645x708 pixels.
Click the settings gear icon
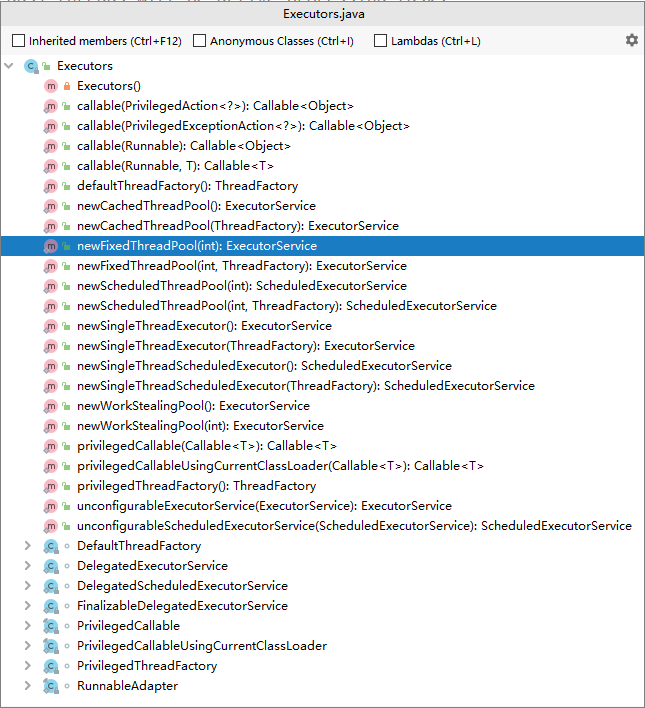pos(631,40)
